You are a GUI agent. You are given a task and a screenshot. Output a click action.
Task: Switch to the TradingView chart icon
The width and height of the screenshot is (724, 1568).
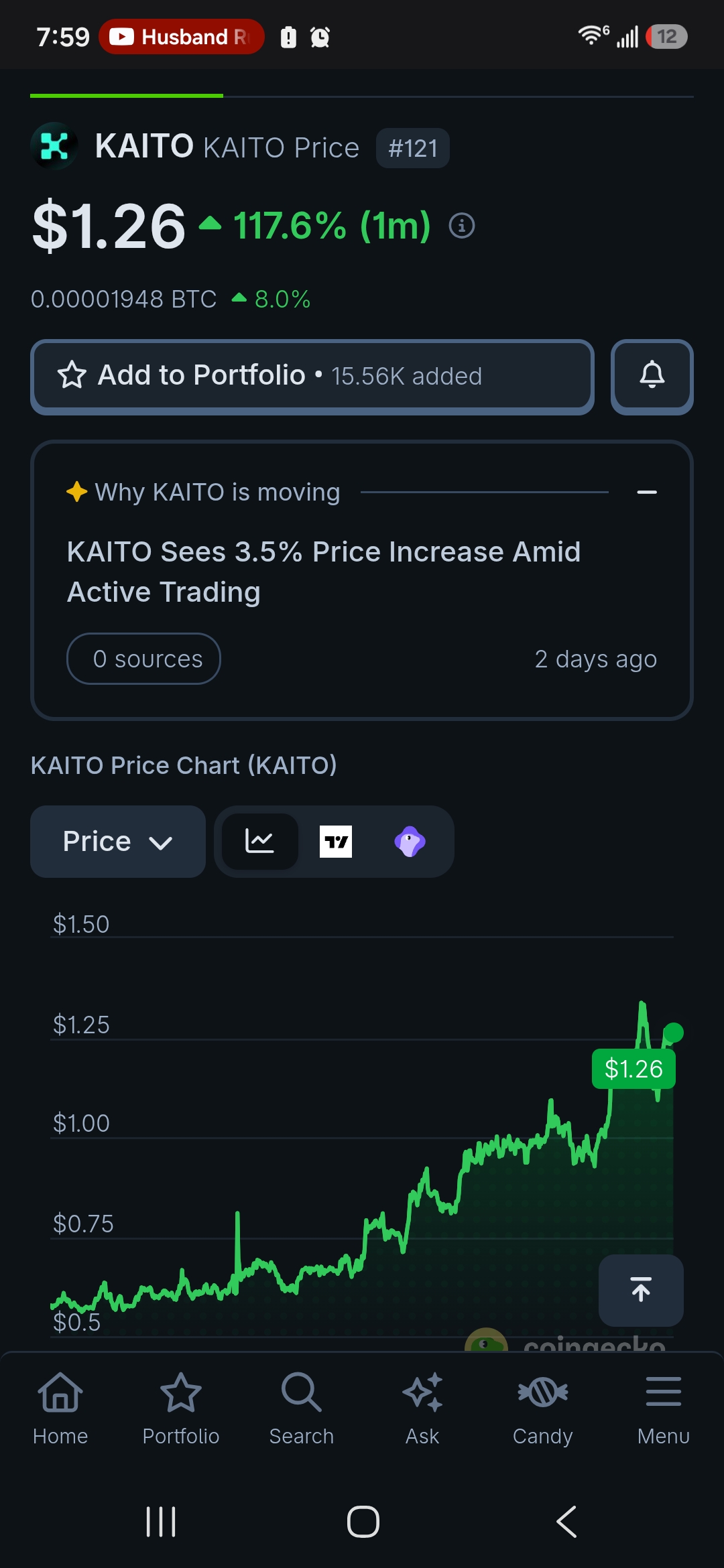[x=336, y=842]
